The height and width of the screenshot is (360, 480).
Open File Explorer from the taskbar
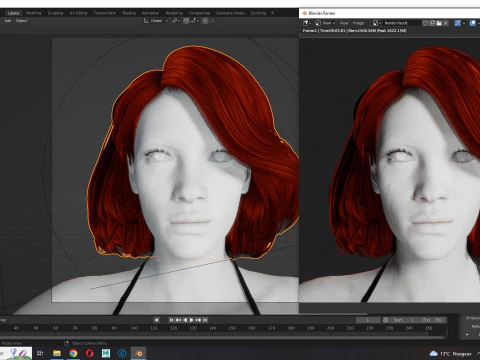57,353
